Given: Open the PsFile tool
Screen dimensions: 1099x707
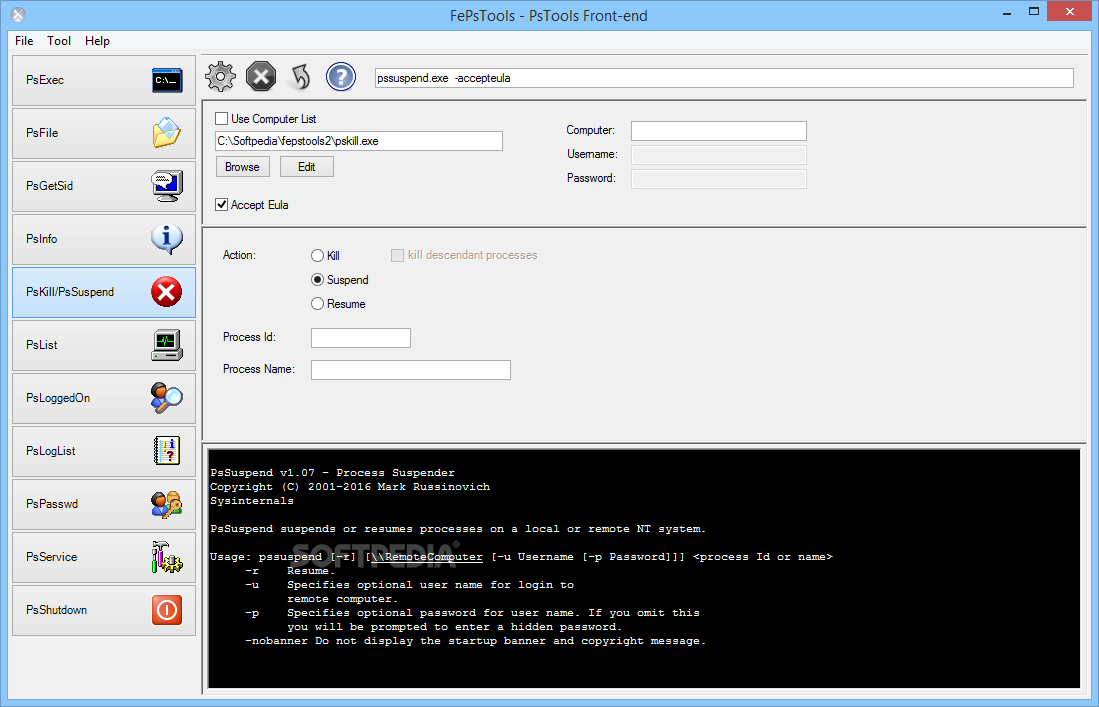Looking at the screenshot, I should (x=104, y=133).
